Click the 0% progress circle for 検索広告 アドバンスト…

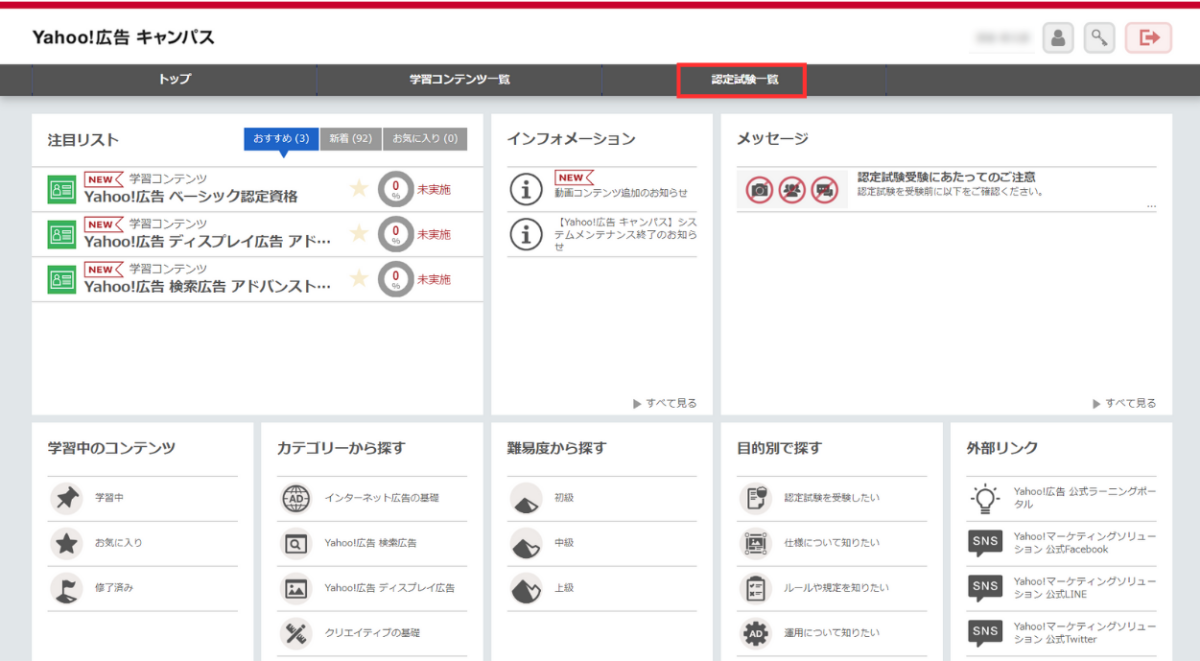(x=396, y=279)
